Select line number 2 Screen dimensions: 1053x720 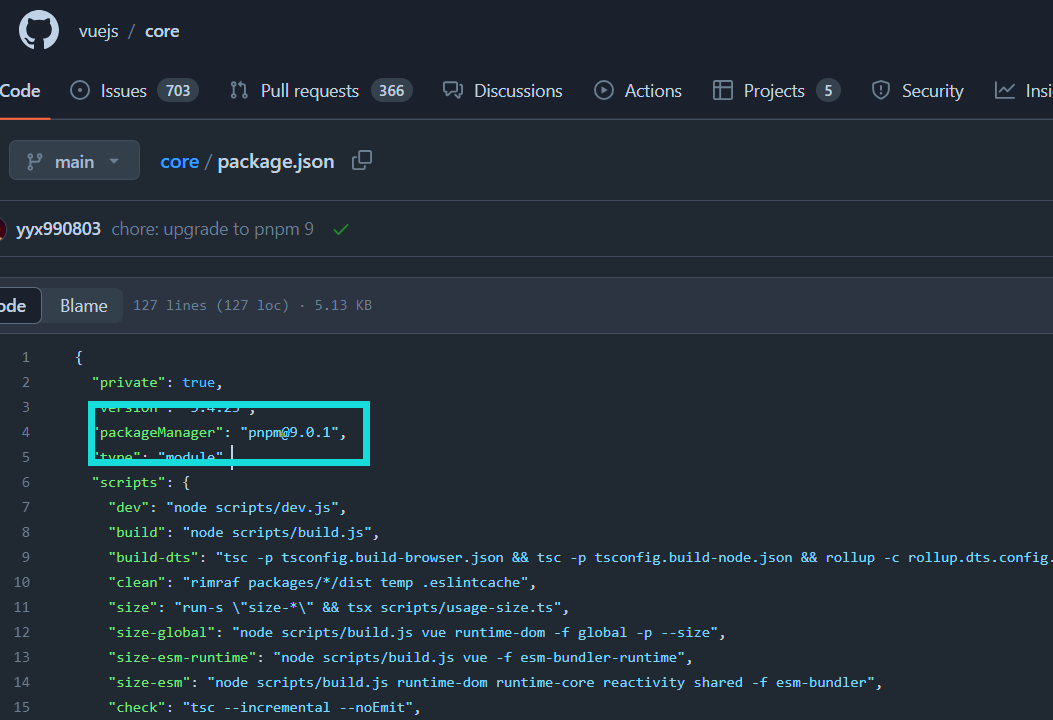pos(26,382)
